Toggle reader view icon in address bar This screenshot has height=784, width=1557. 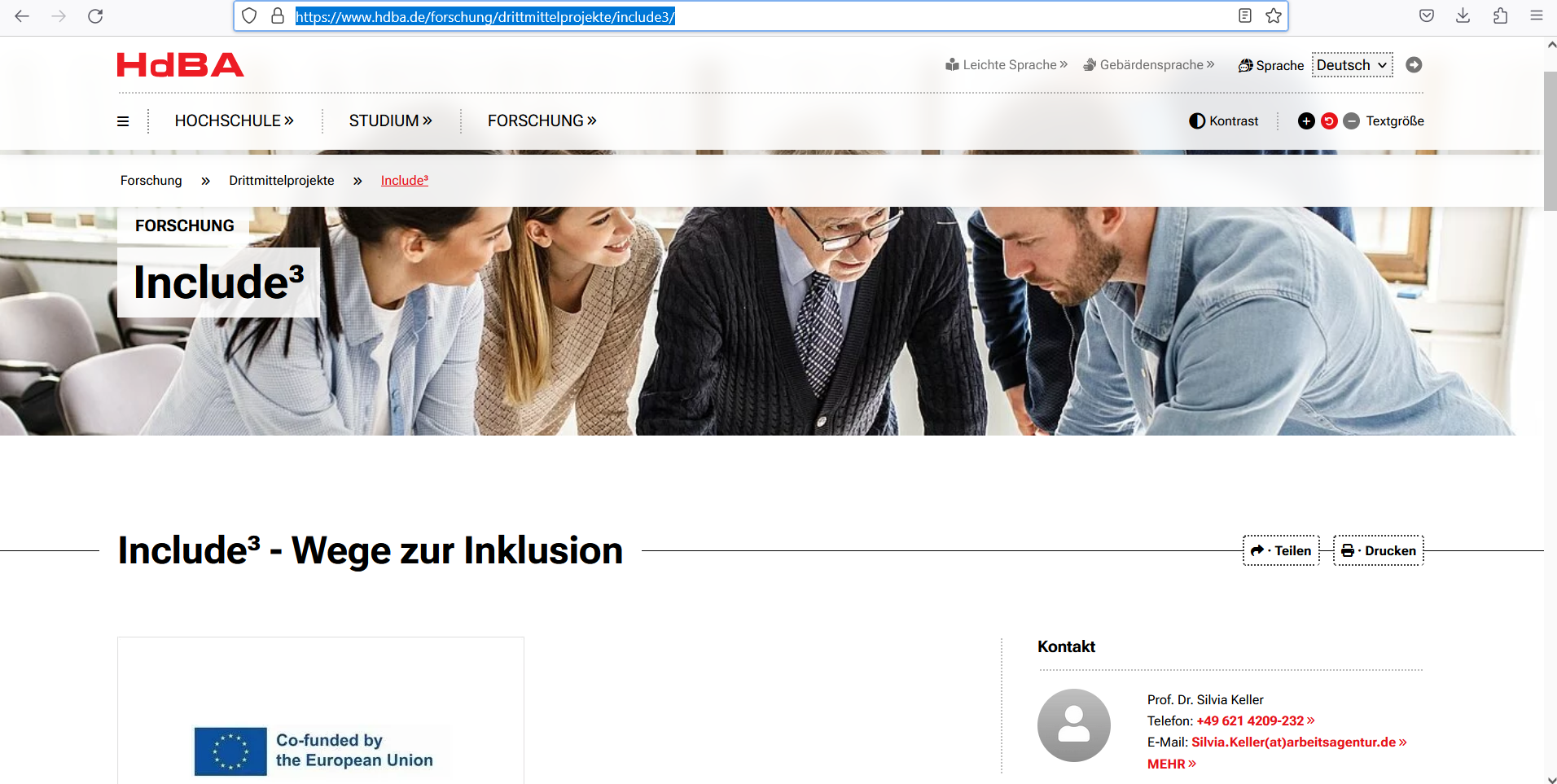point(1244,15)
